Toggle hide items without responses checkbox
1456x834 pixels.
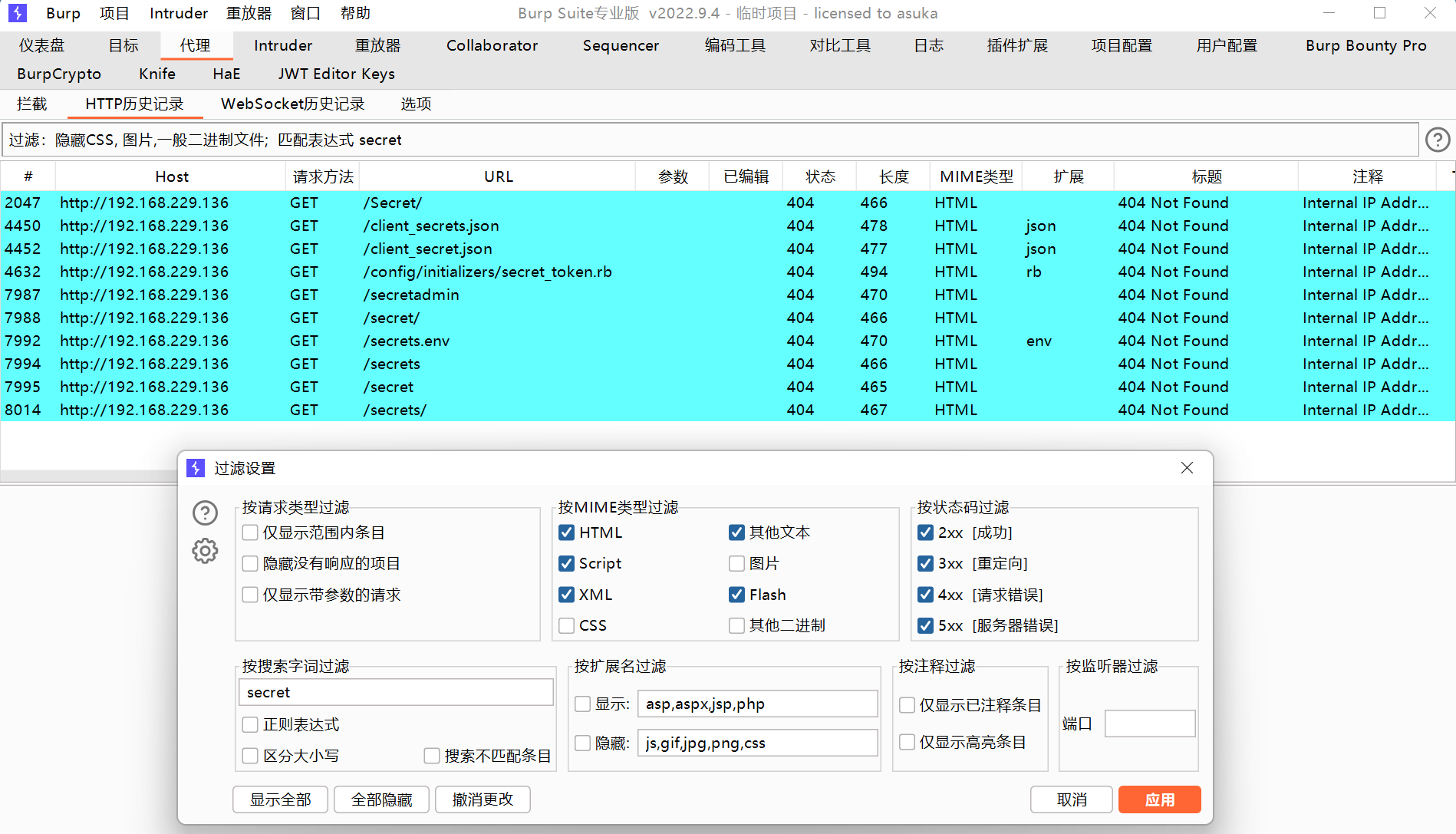(250, 564)
